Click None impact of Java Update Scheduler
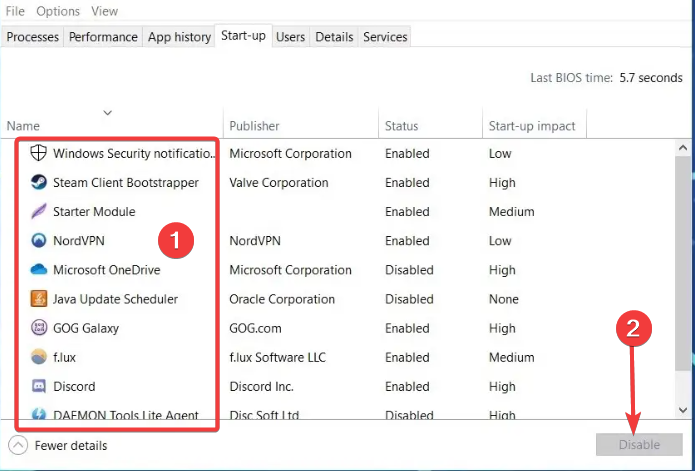695x471 pixels. click(504, 299)
